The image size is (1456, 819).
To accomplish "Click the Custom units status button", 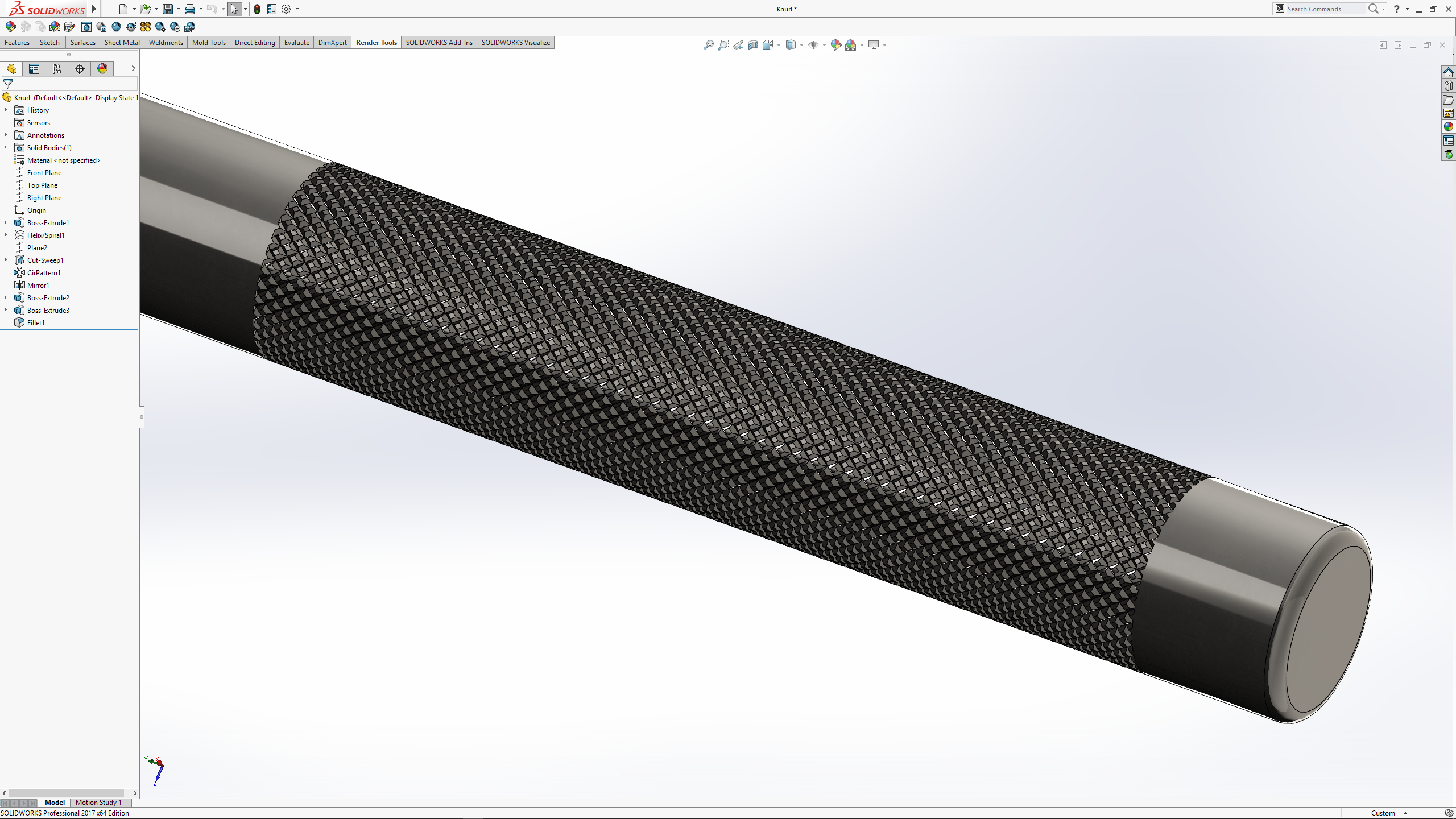I will pos(1383,813).
